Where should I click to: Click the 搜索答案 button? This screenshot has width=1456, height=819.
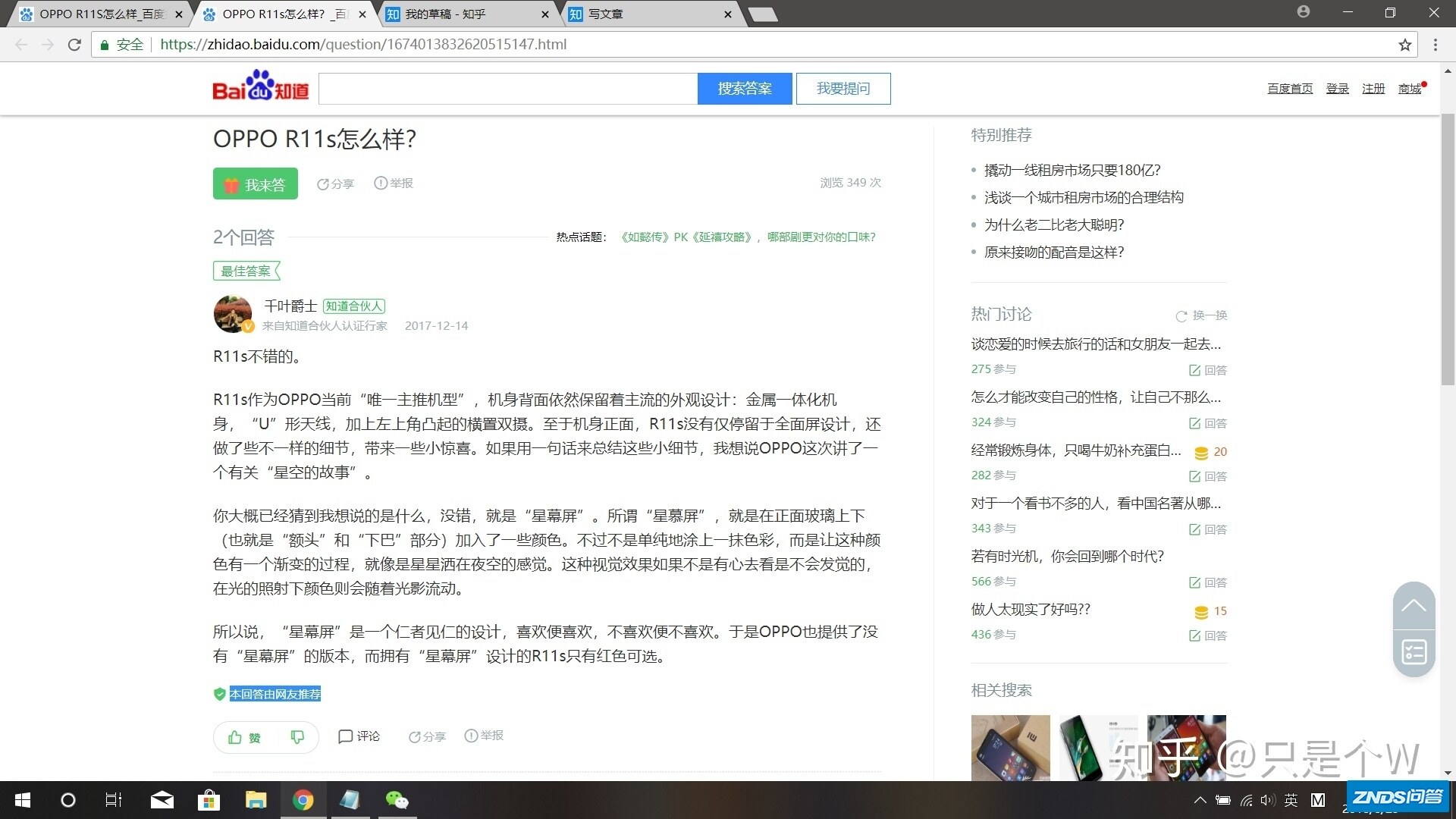coord(745,89)
